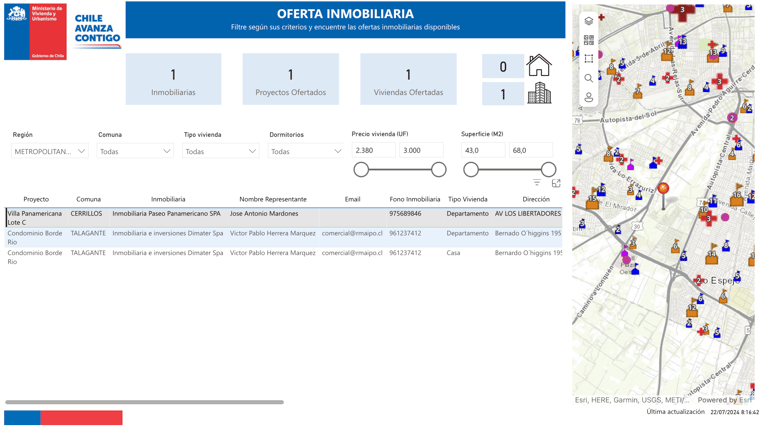
Task: Open the map layers list icon
Action: point(589,21)
